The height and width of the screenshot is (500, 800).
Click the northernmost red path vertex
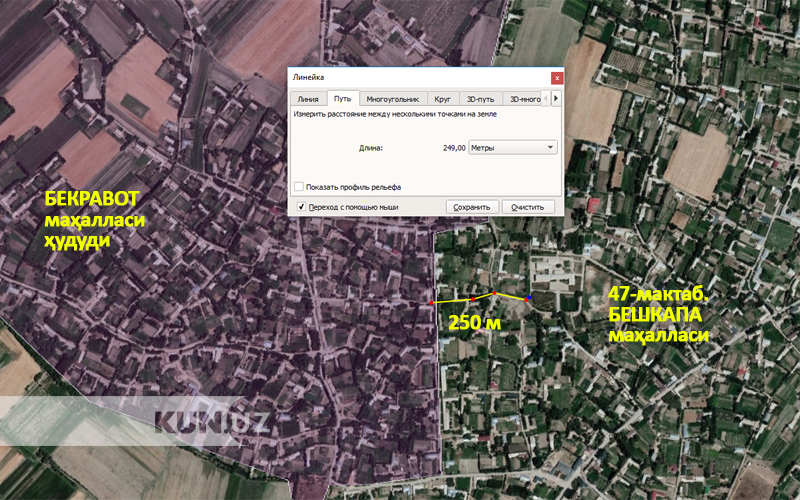pos(494,293)
